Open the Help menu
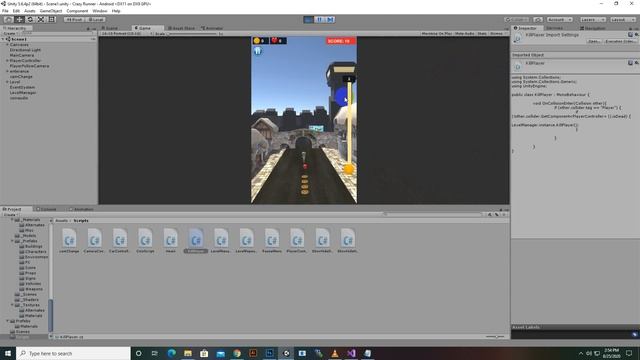 click(x=116, y=11)
